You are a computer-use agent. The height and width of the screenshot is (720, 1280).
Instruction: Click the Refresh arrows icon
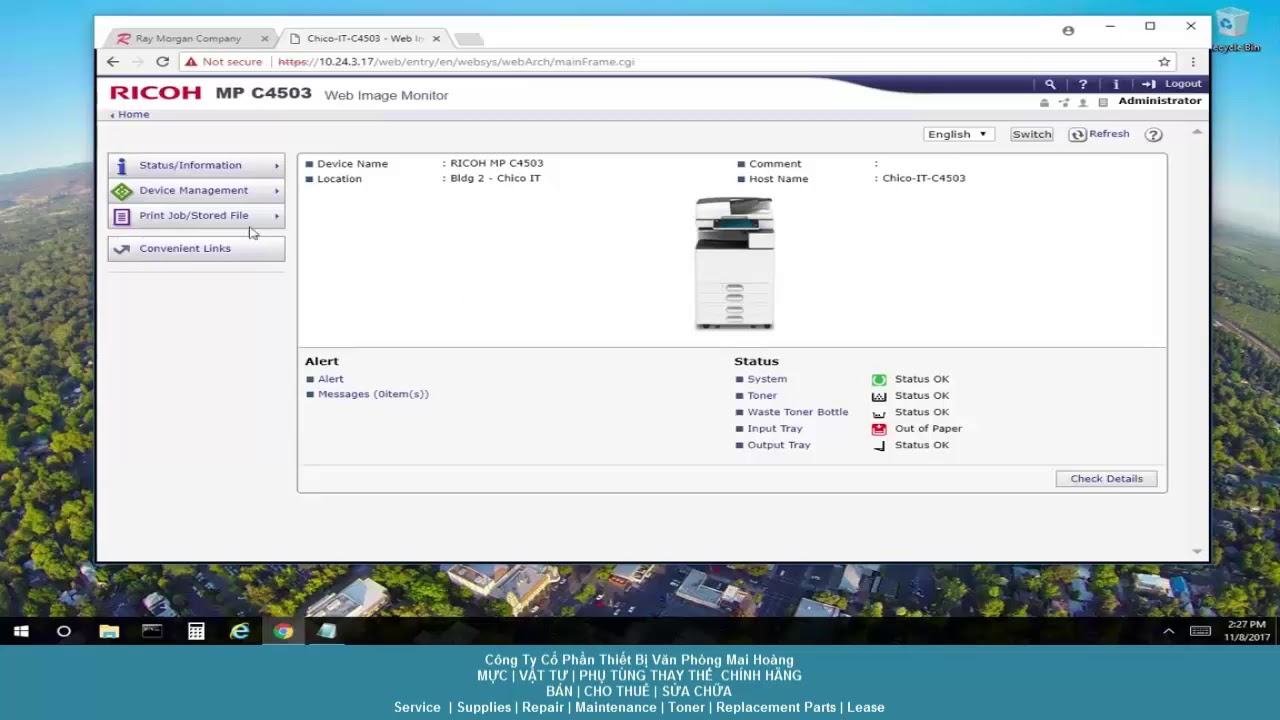[x=1077, y=134]
